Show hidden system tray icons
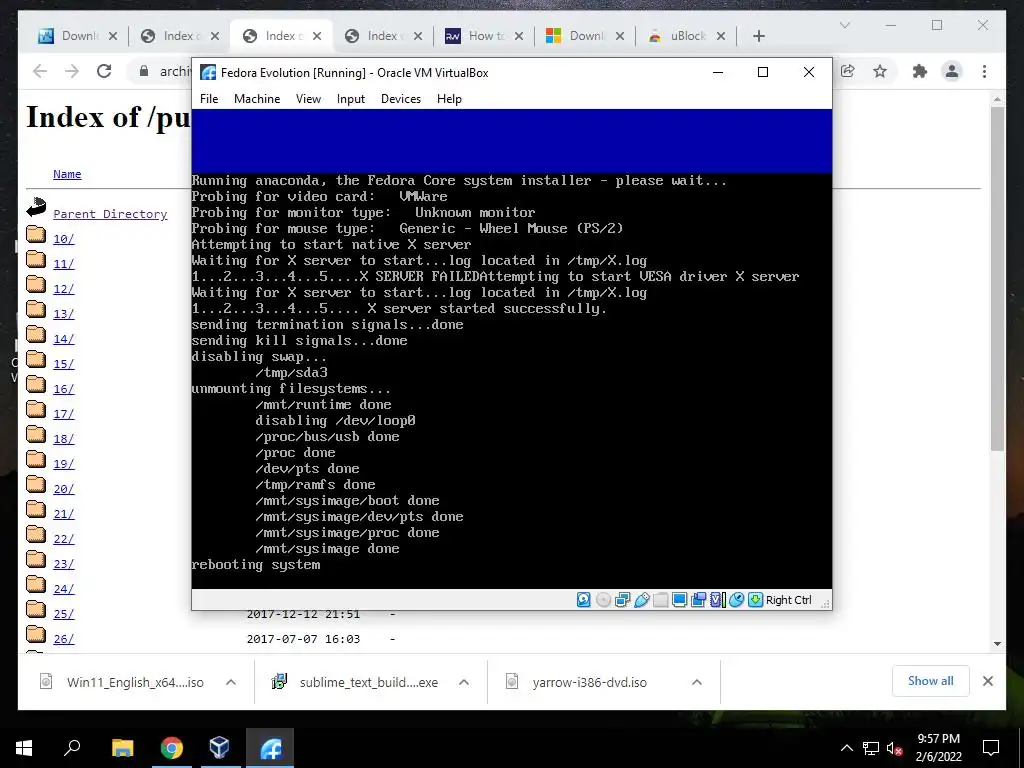This screenshot has width=1024, height=768. [x=846, y=748]
